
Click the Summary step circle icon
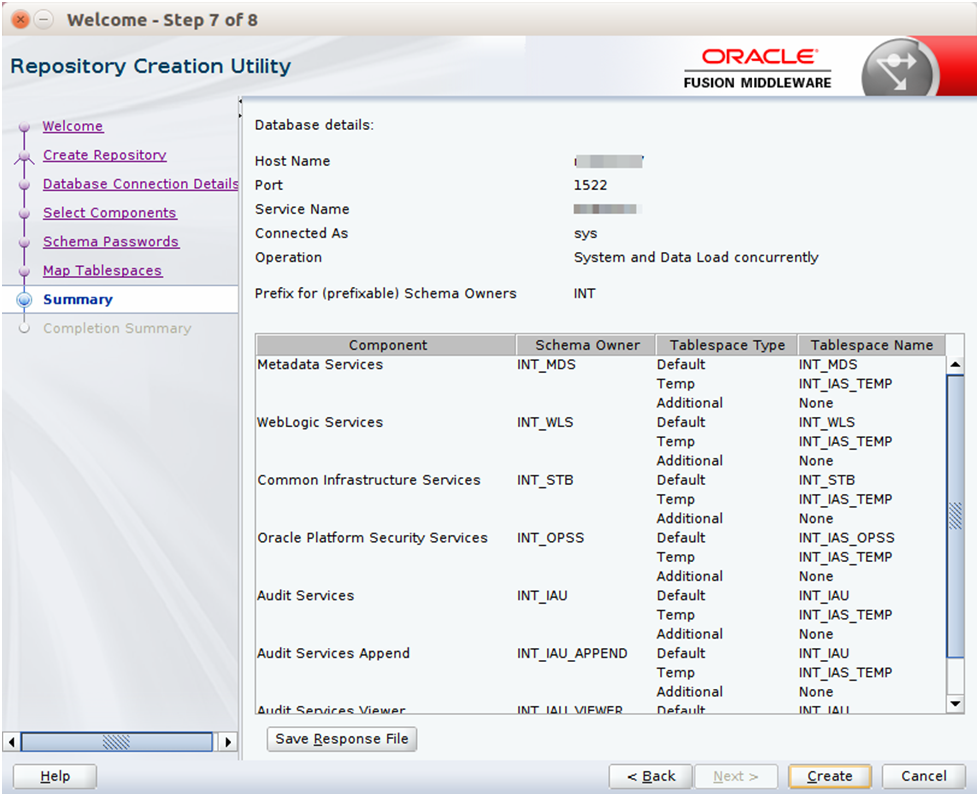[x=24, y=300]
